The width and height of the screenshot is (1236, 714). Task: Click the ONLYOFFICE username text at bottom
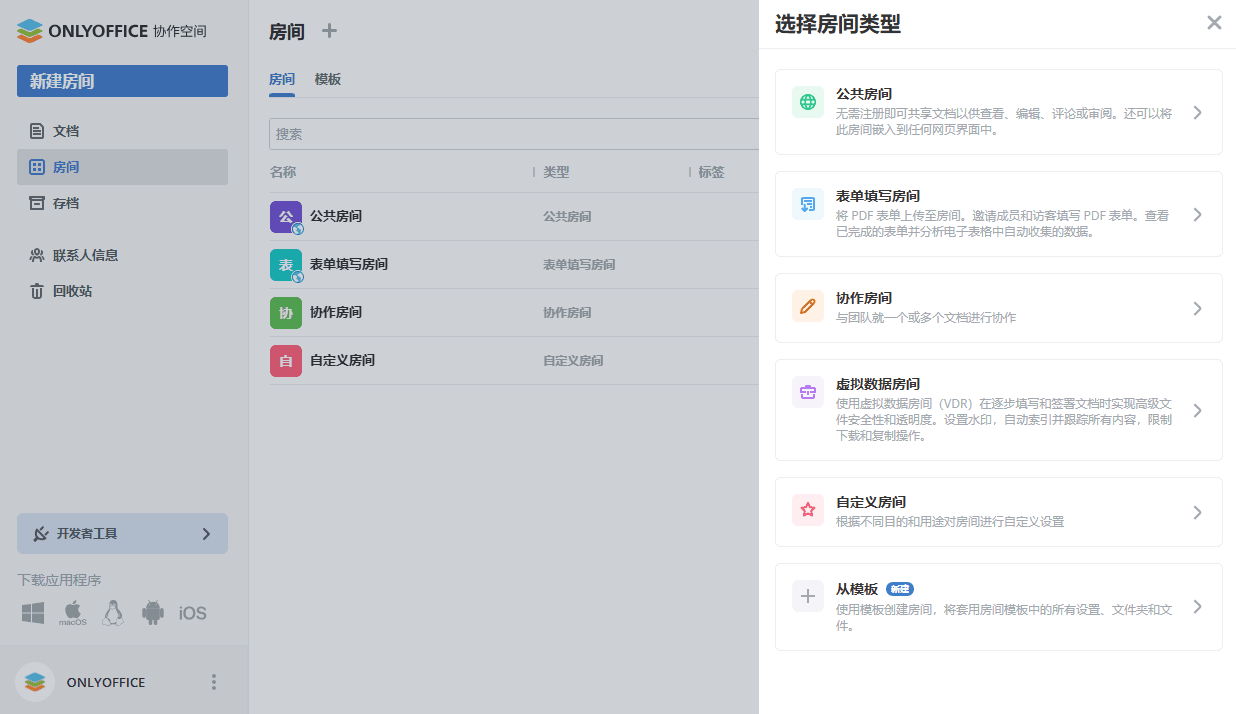pyautogui.click(x=106, y=682)
